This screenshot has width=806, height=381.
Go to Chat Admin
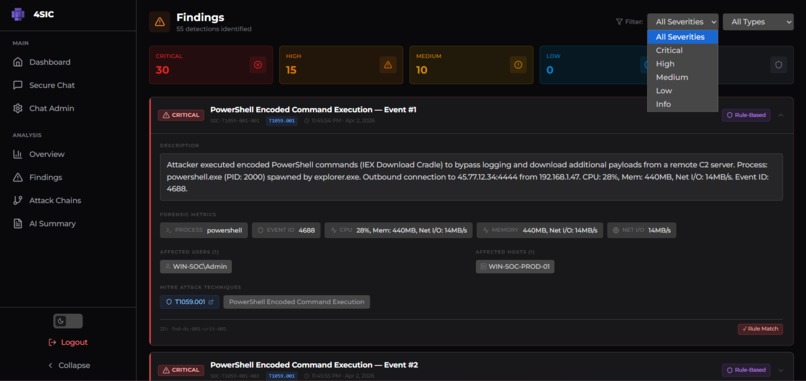coord(51,108)
